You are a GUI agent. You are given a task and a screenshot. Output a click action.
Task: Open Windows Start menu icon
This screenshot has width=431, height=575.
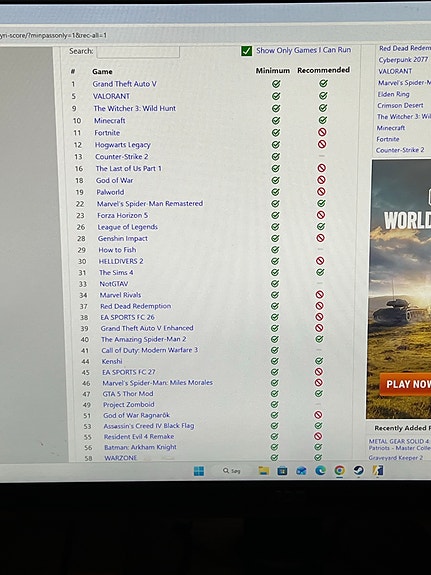[199, 471]
